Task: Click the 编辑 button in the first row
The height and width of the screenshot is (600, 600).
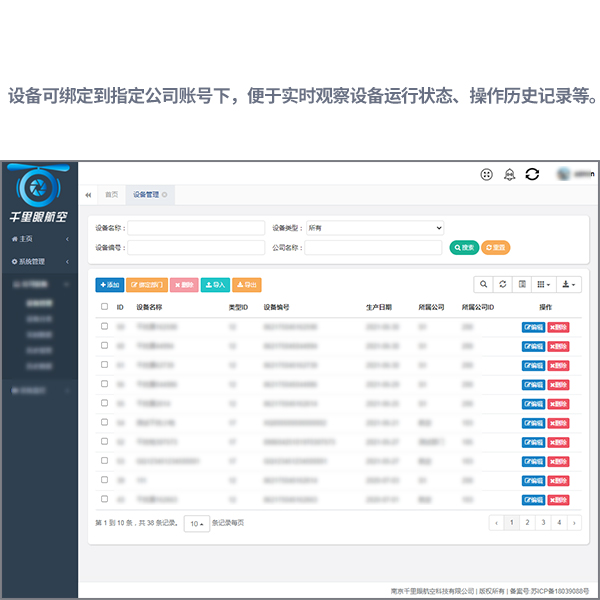Action: (x=533, y=327)
